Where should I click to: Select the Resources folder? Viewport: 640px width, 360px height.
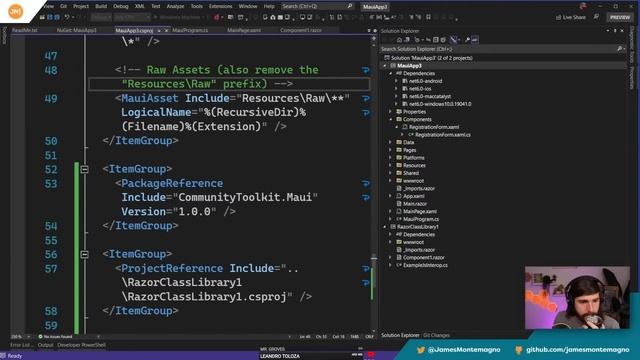(414, 166)
